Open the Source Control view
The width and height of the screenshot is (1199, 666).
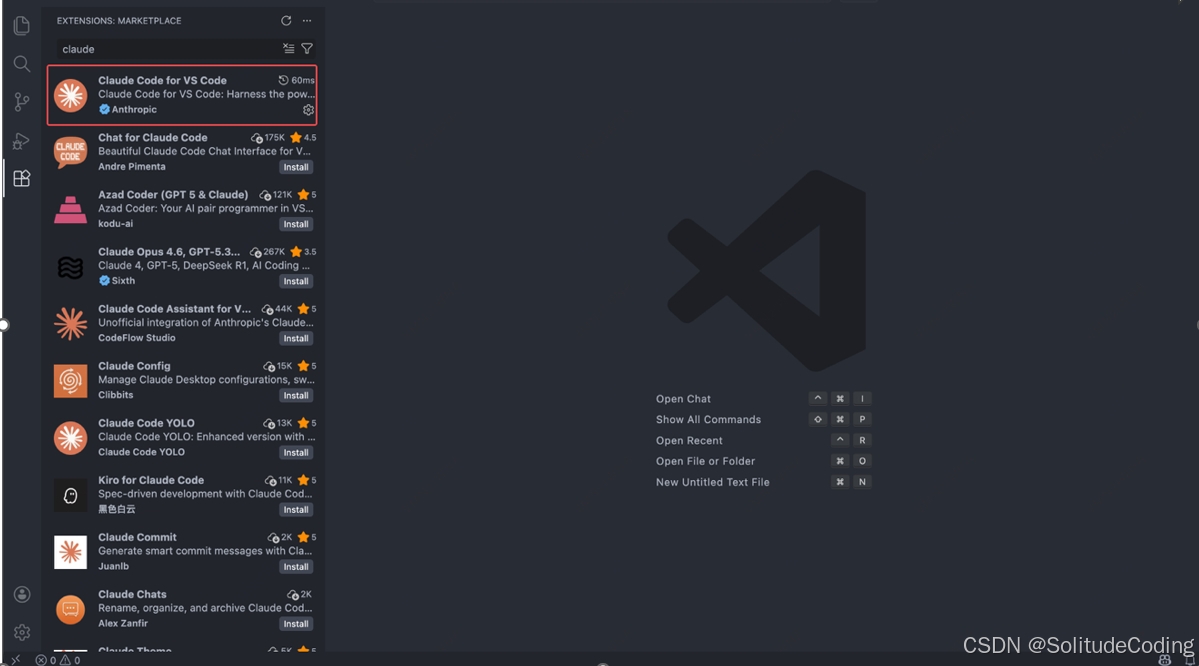pos(21,102)
